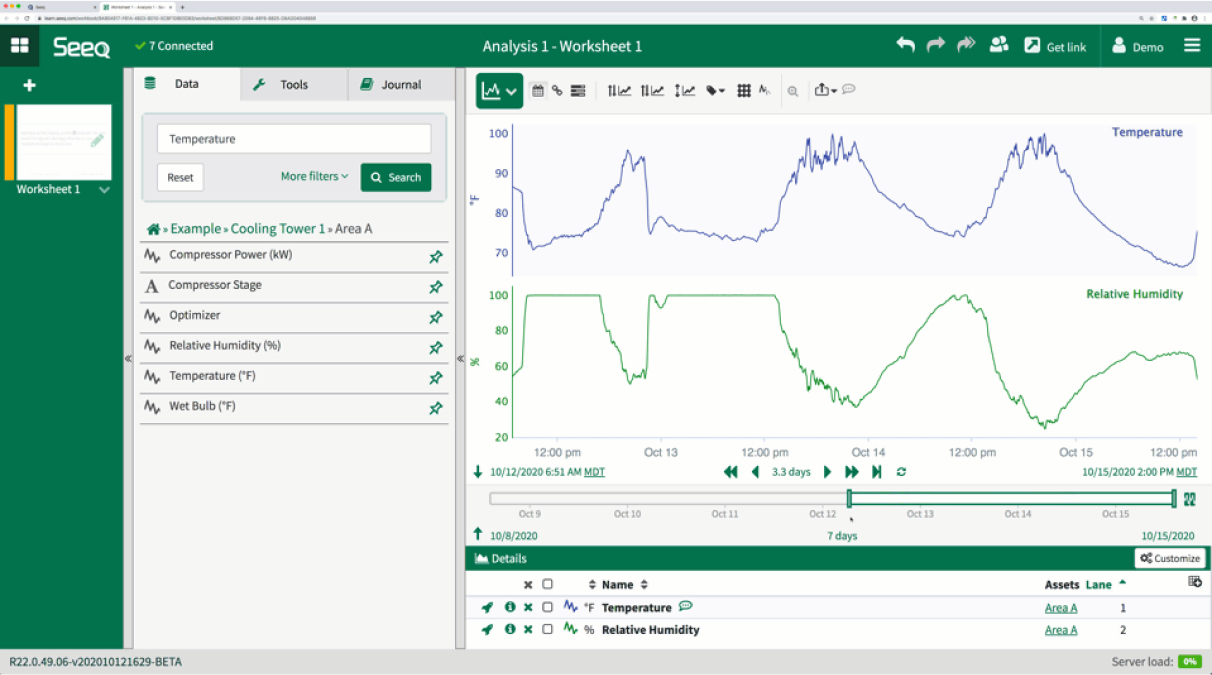The width and height of the screenshot is (1212, 675).
Task: Click the investigate range binoculars-style icon
Action: 1190,499
